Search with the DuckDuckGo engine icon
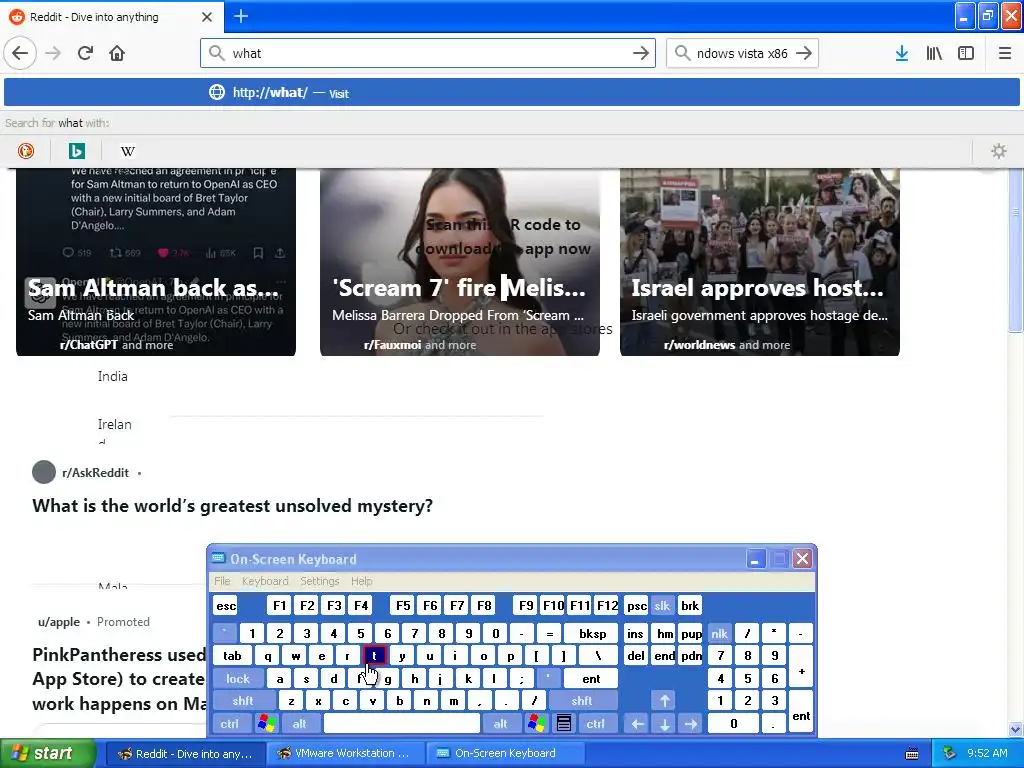This screenshot has height=768, width=1024. (x=25, y=151)
